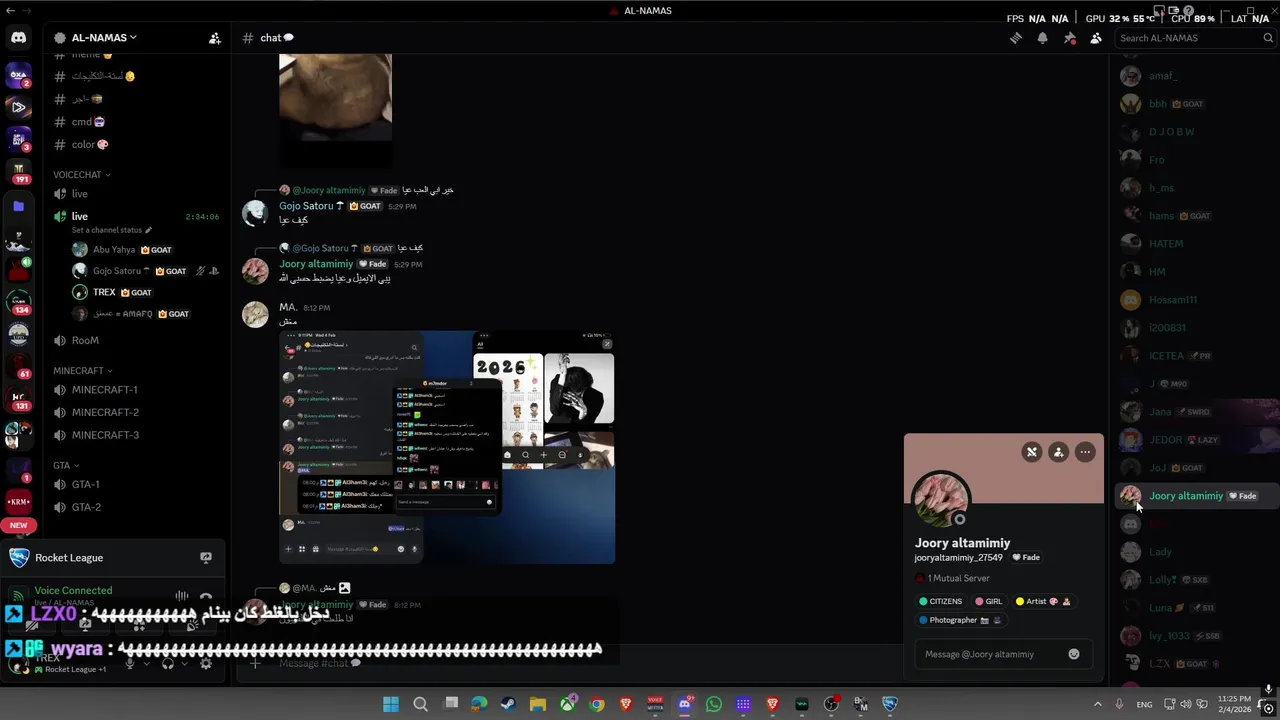Viewport: 1280px width, 720px height.
Task: Click '1 Mutual Server' in profile popout
Action: point(958,578)
